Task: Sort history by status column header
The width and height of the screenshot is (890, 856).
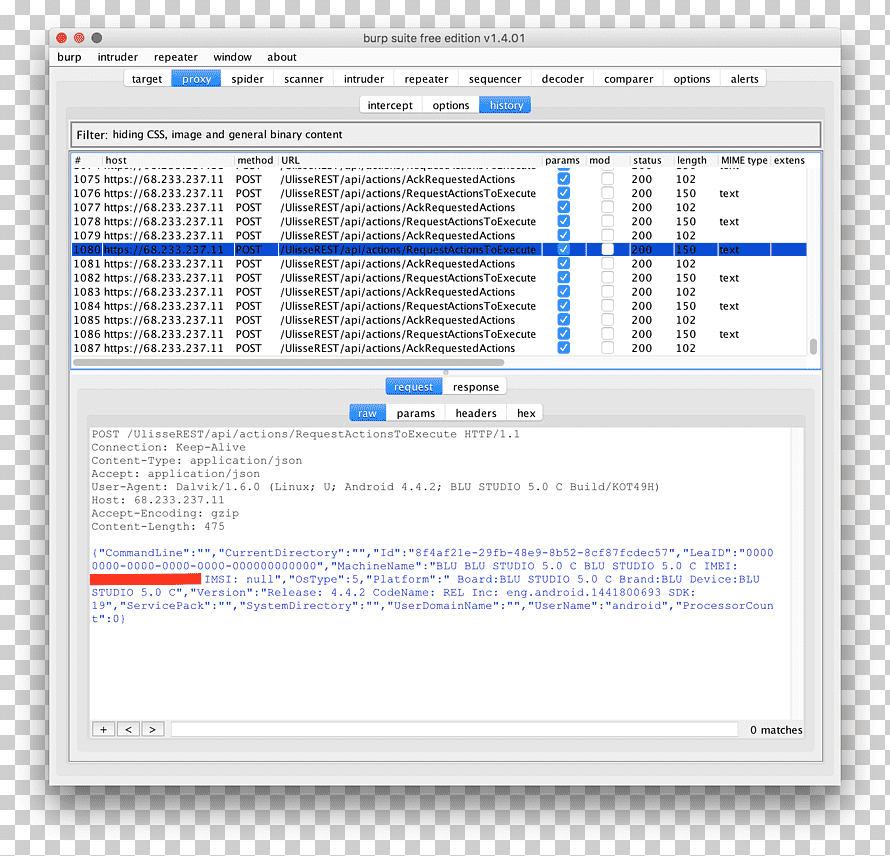Action: point(651,160)
